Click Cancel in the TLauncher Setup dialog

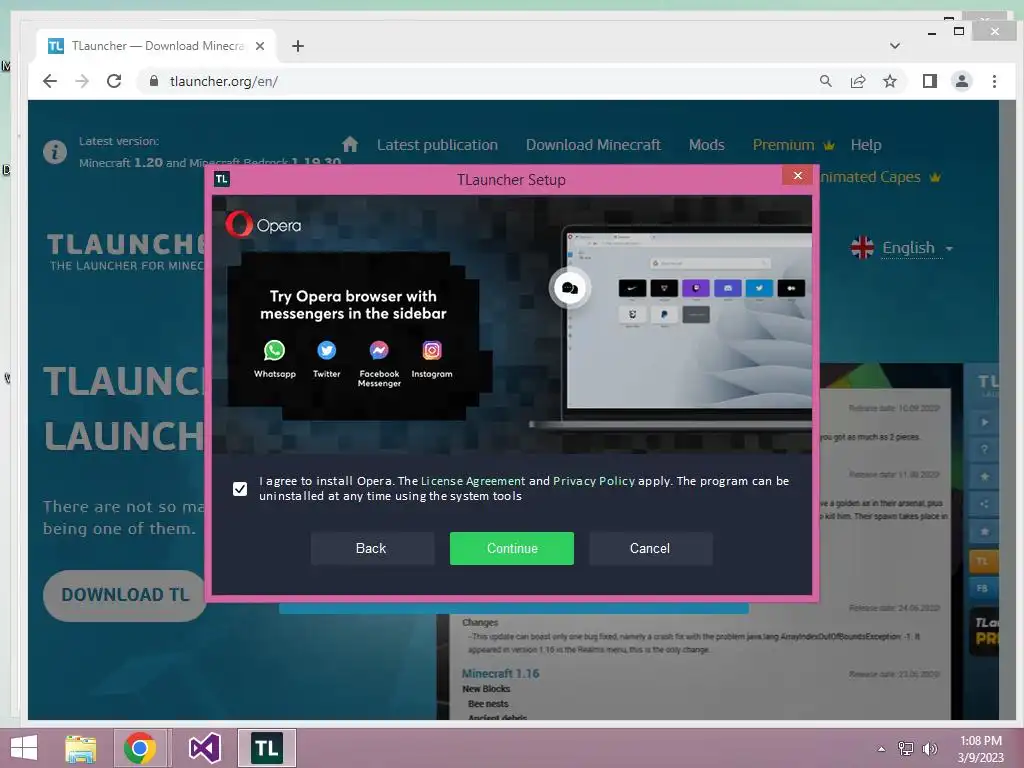[650, 549]
